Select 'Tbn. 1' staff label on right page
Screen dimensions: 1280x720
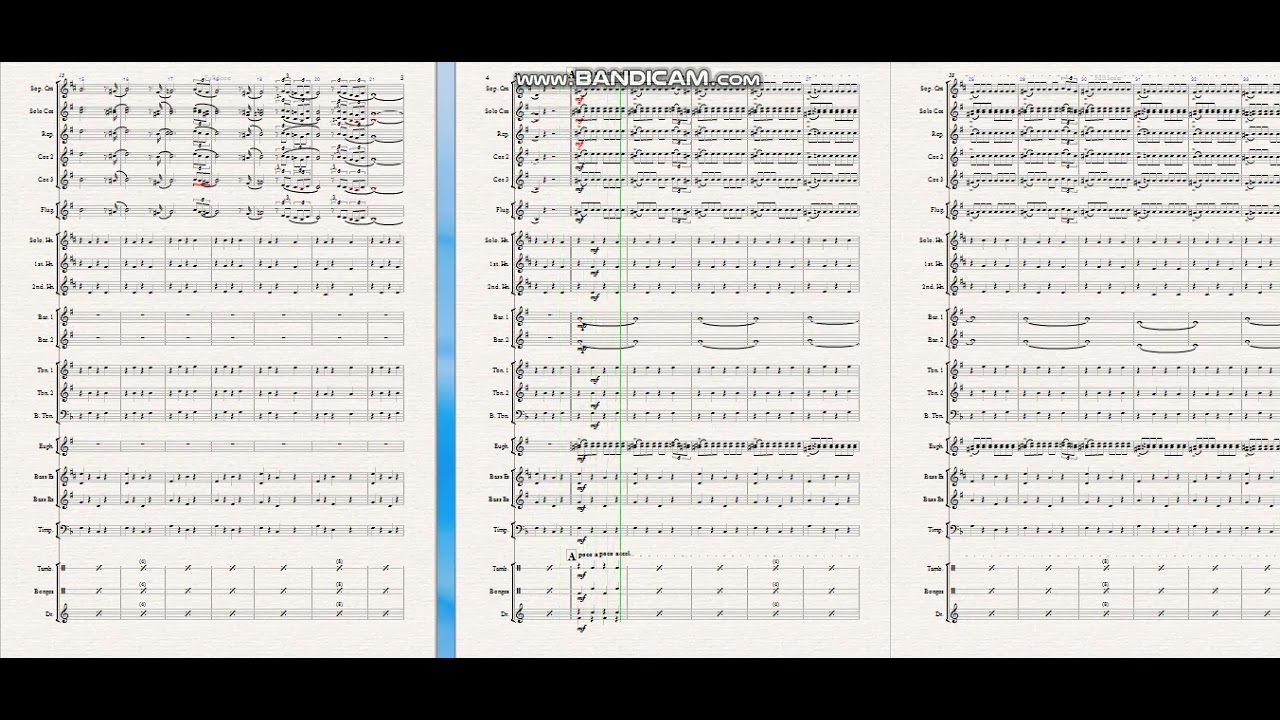tap(936, 370)
